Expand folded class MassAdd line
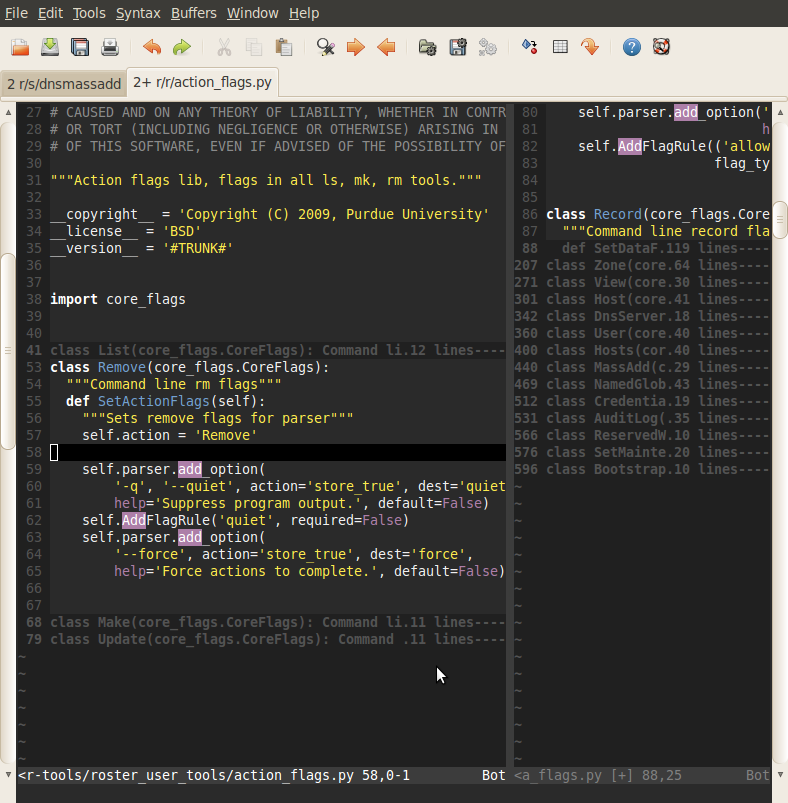788x803 pixels. pyautogui.click(x=658, y=367)
